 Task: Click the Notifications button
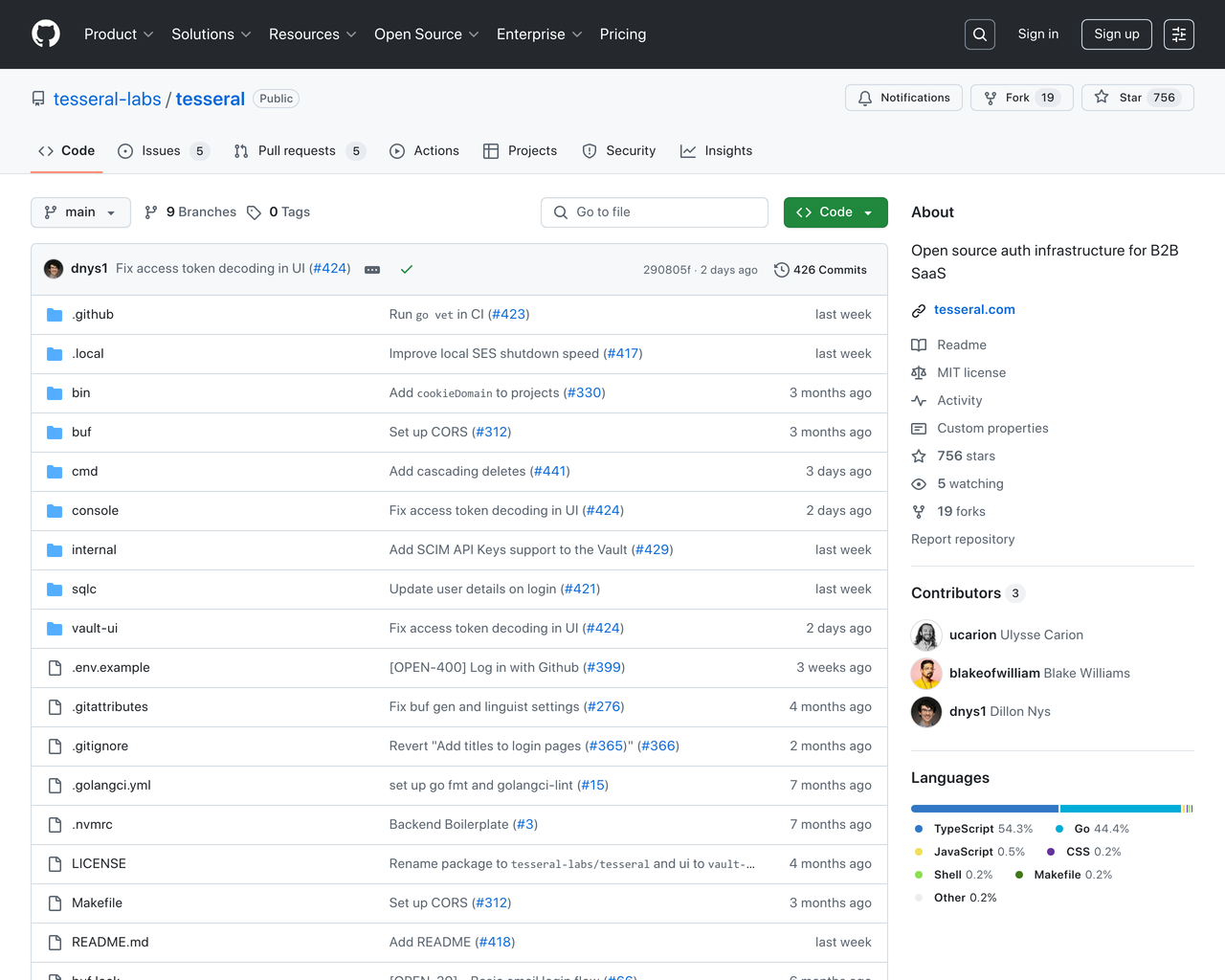click(903, 98)
